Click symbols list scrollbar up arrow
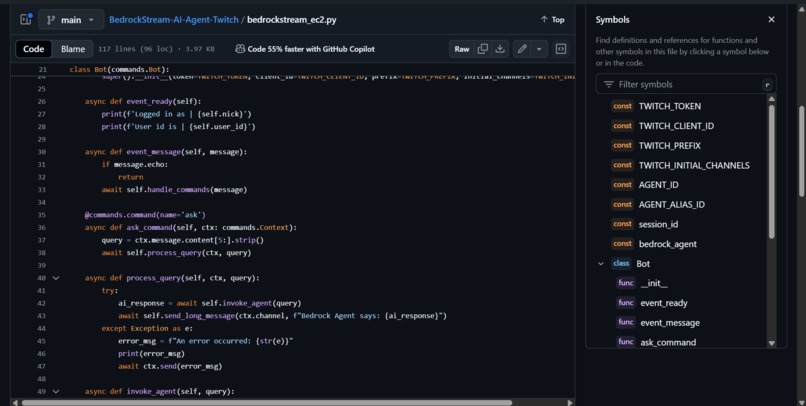 (772, 98)
